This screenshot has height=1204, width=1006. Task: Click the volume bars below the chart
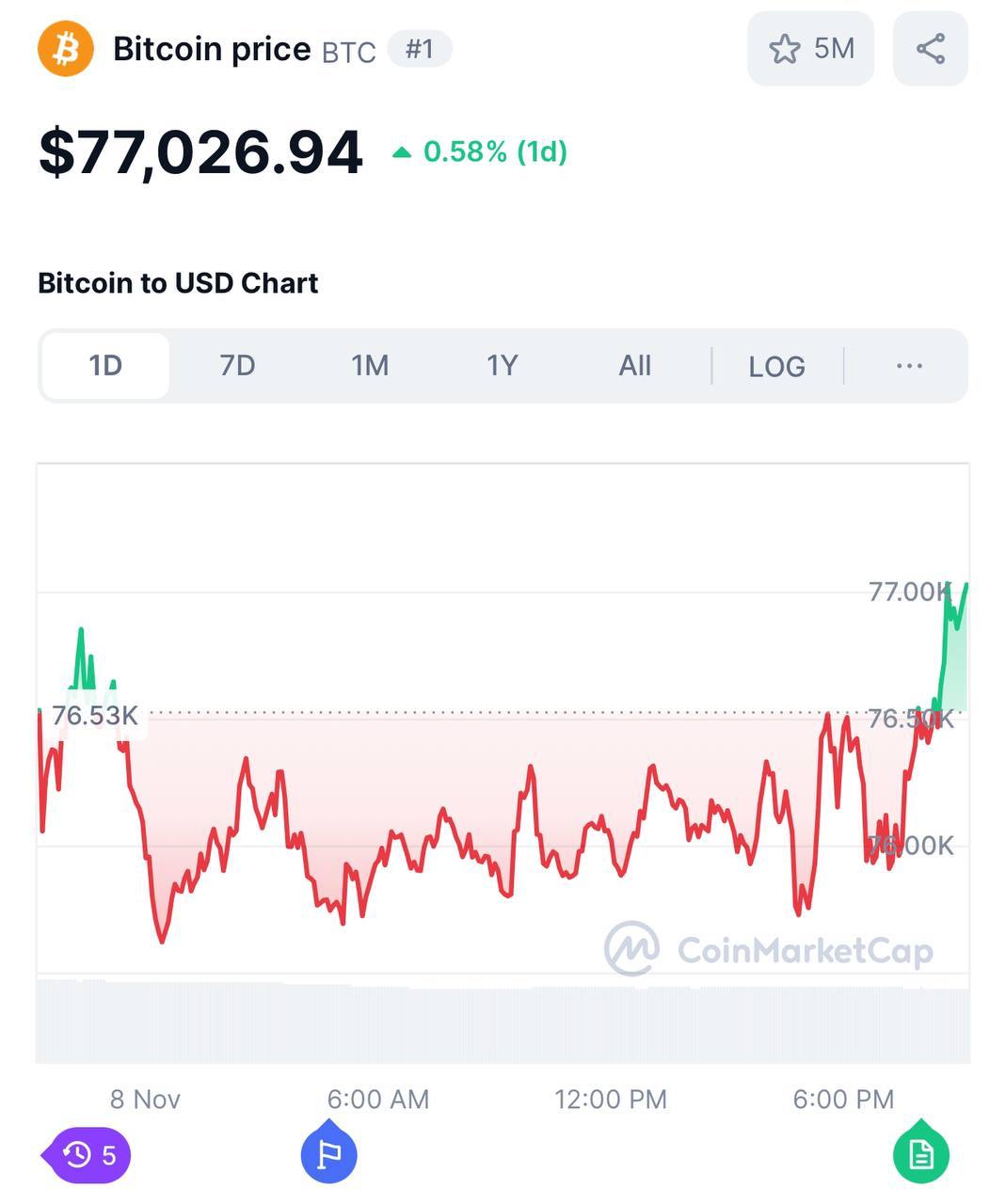tap(503, 1023)
